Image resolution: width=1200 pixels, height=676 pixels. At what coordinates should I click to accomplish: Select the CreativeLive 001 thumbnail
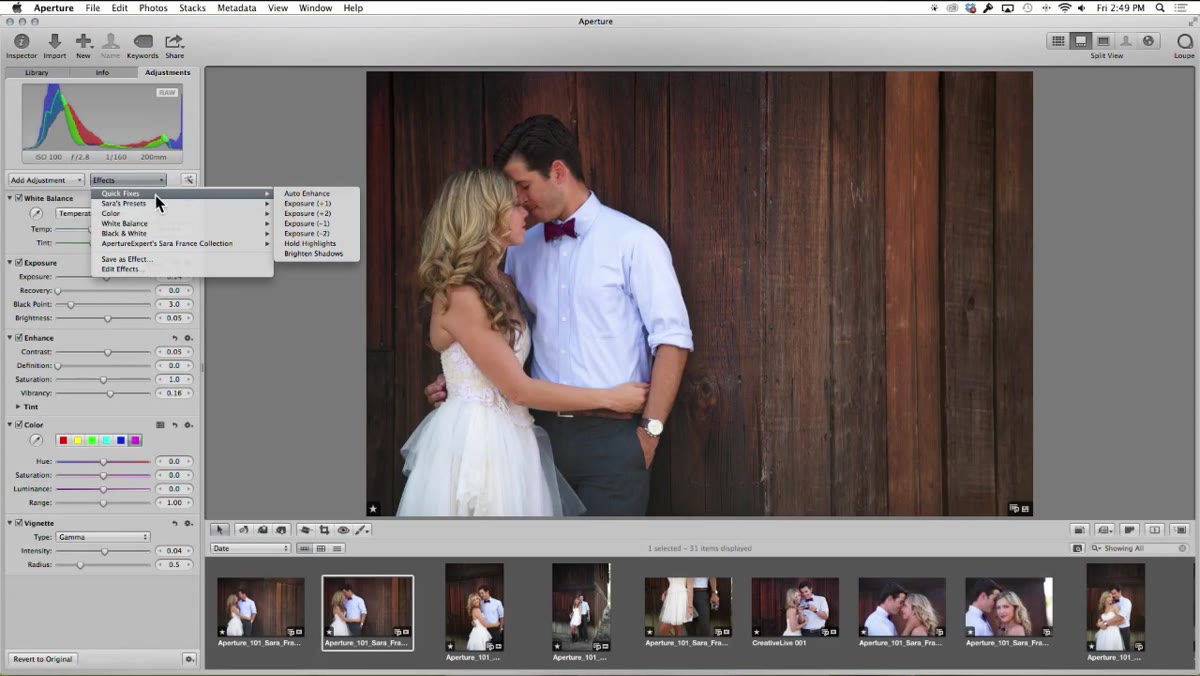point(795,608)
